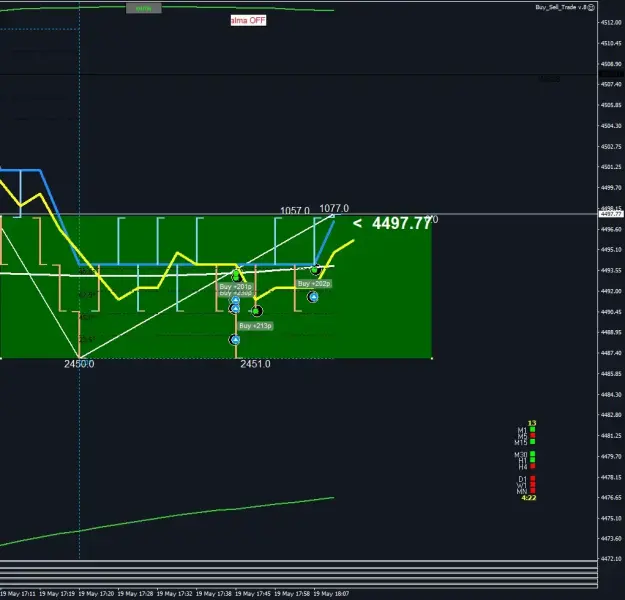Click the green dot marker above 'Buy +202p'

315,270
